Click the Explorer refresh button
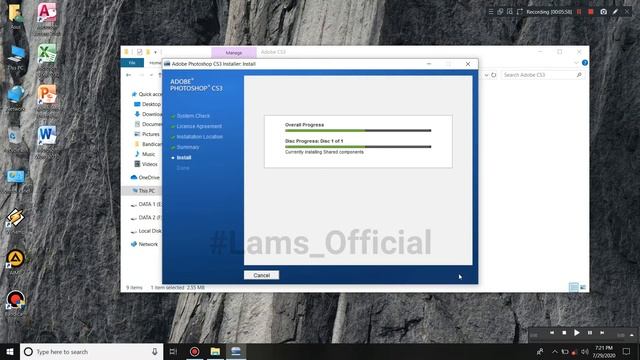640x360 pixels. click(493, 75)
